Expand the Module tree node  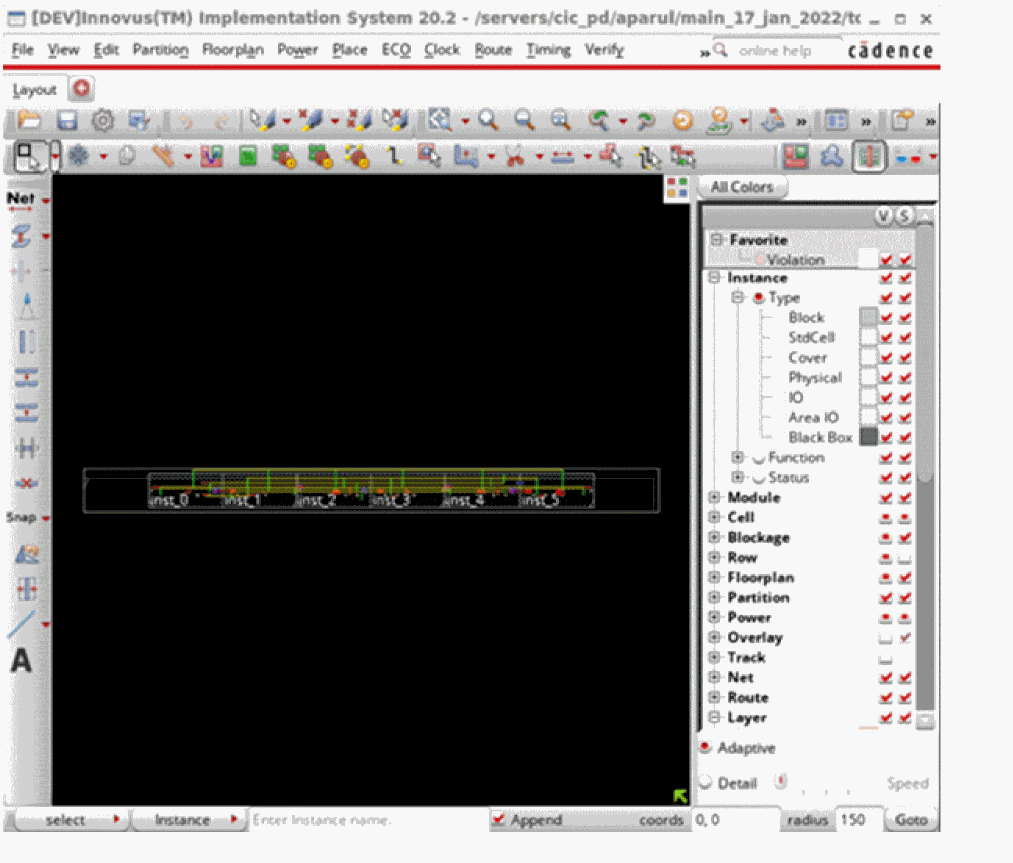point(715,498)
